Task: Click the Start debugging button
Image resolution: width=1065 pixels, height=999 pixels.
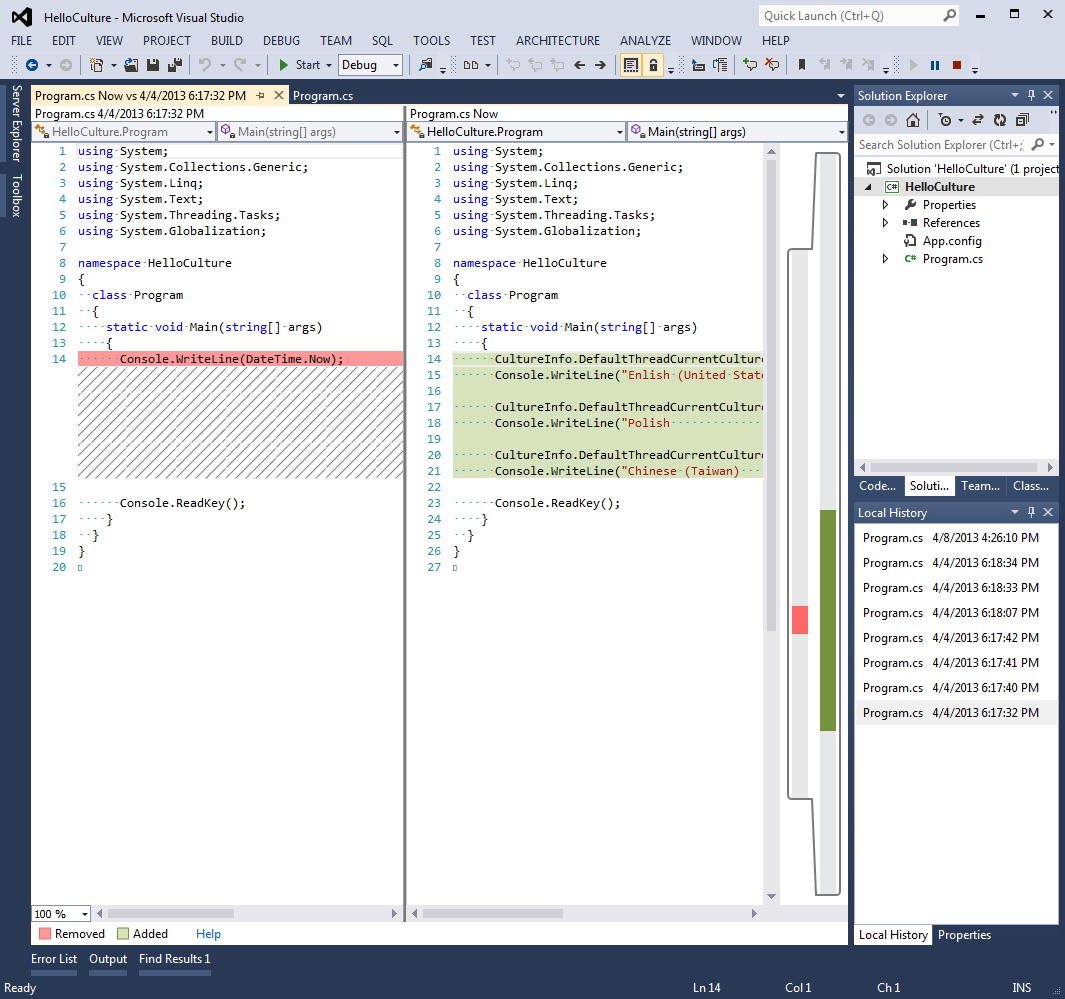Action: pos(299,65)
